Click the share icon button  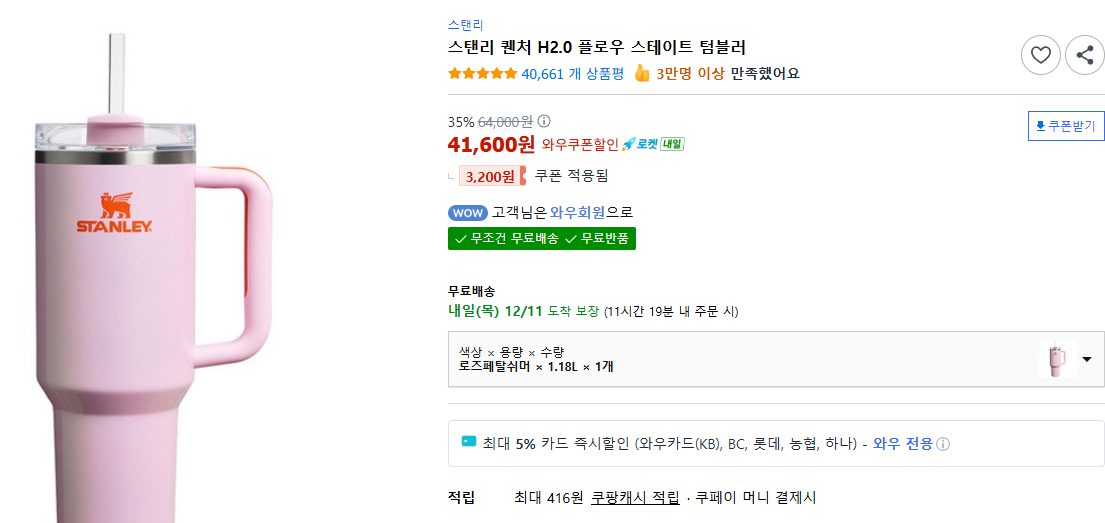[x=1084, y=54]
